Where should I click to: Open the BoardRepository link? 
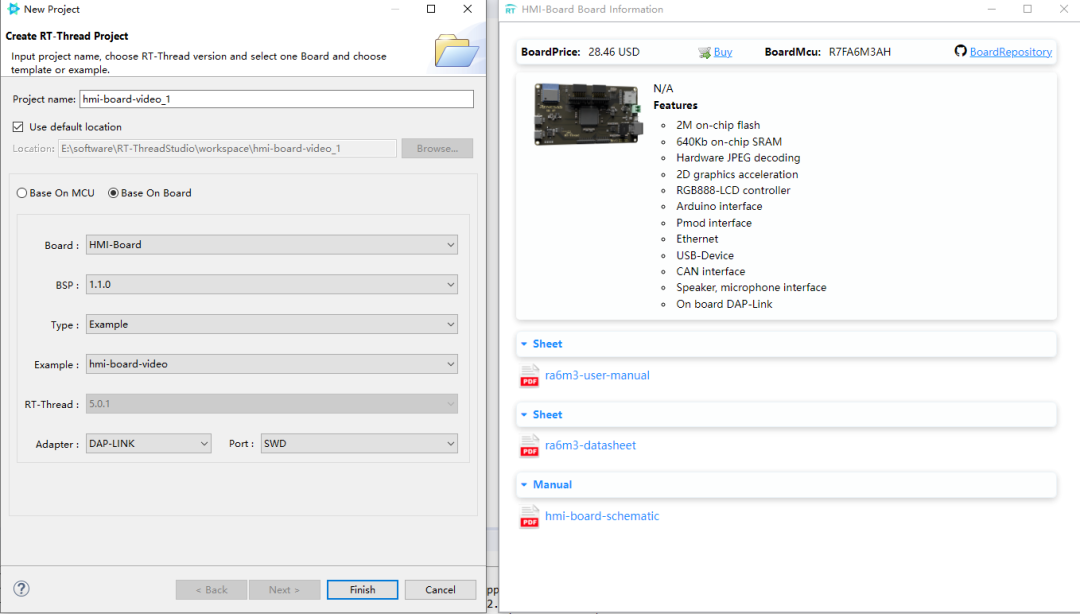1010,52
